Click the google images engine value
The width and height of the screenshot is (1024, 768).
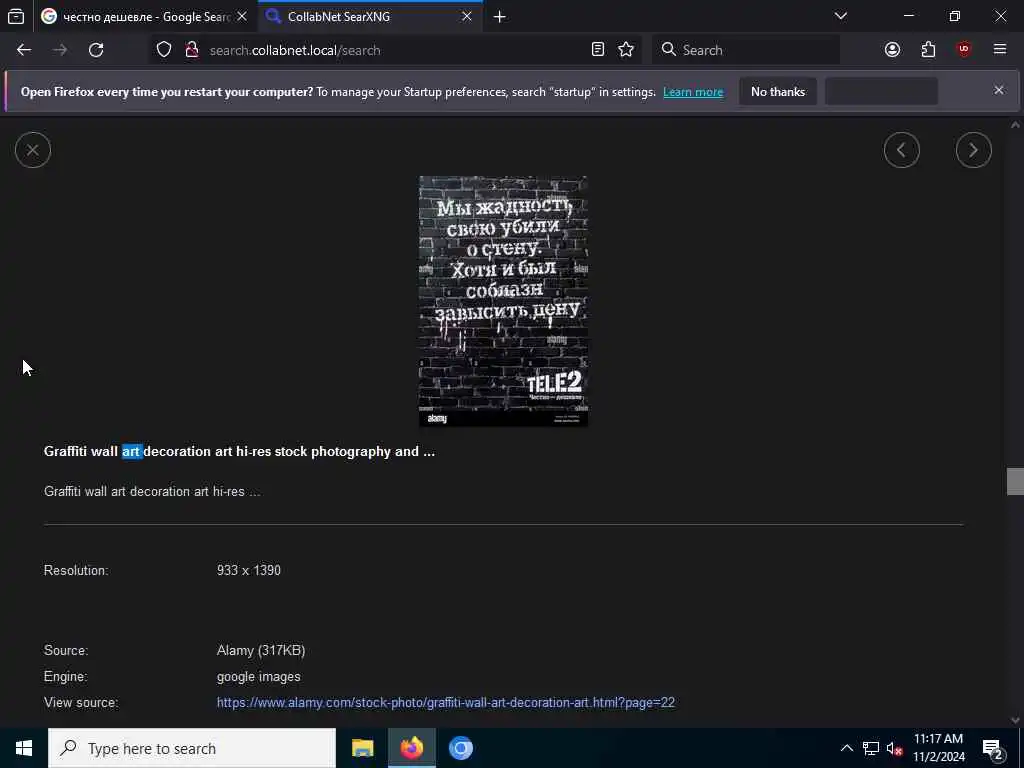259,677
